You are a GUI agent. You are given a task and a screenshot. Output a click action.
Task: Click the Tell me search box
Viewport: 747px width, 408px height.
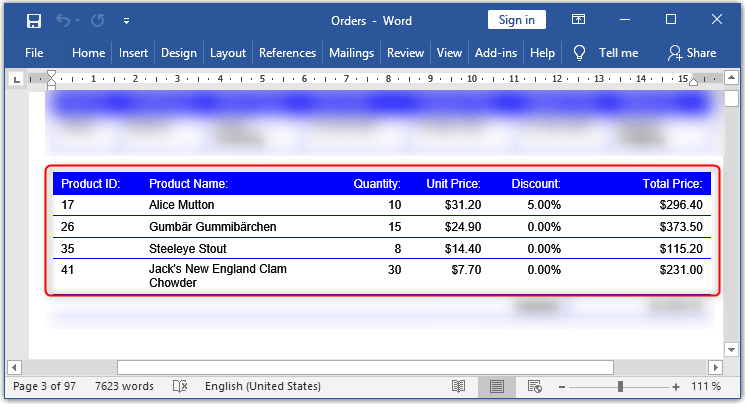pyautogui.click(x=618, y=53)
